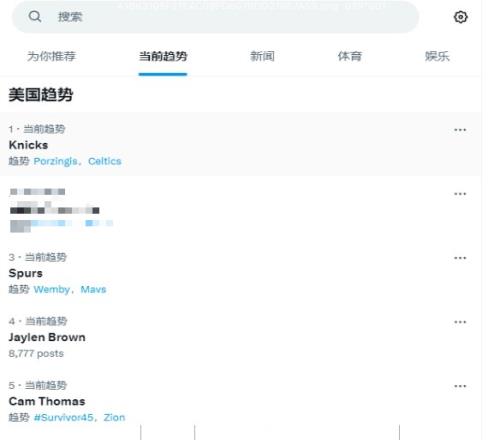The height and width of the screenshot is (440, 500).
Task: Open more options for the Jaylen Brown trend
Action: 460,322
